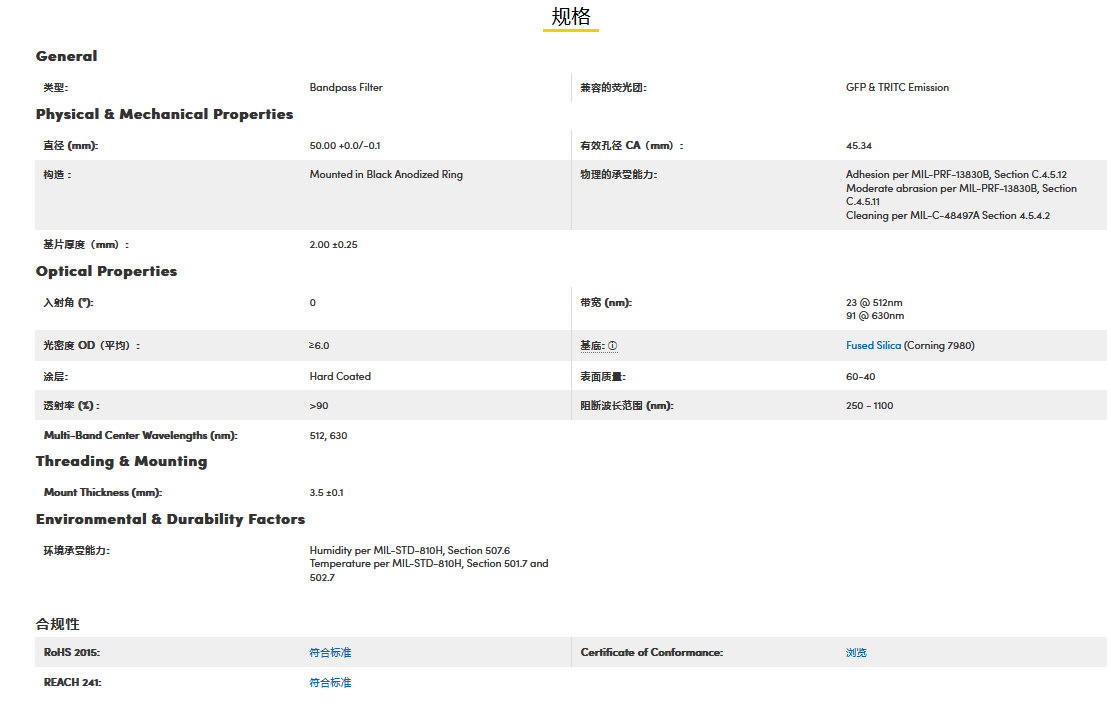Click the Multi-Band Center Wavelengths label
This screenshot has width=1111, height=712.
[140, 436]
